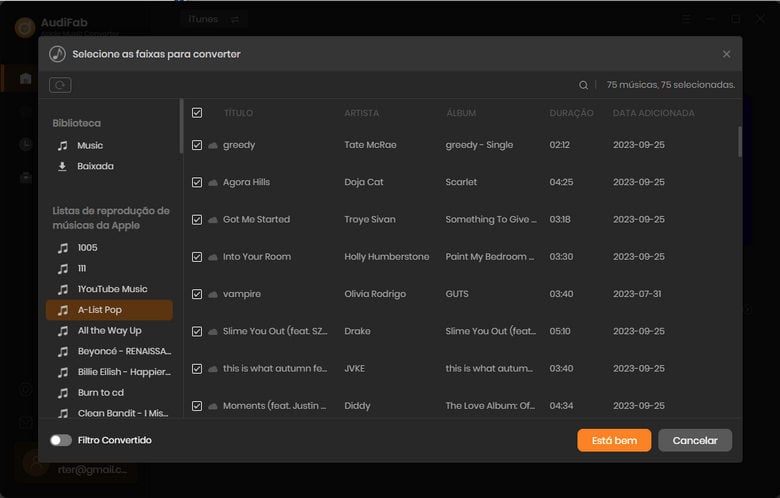Confirm with the Está bem button
The image size is (780, 498).
614,440
